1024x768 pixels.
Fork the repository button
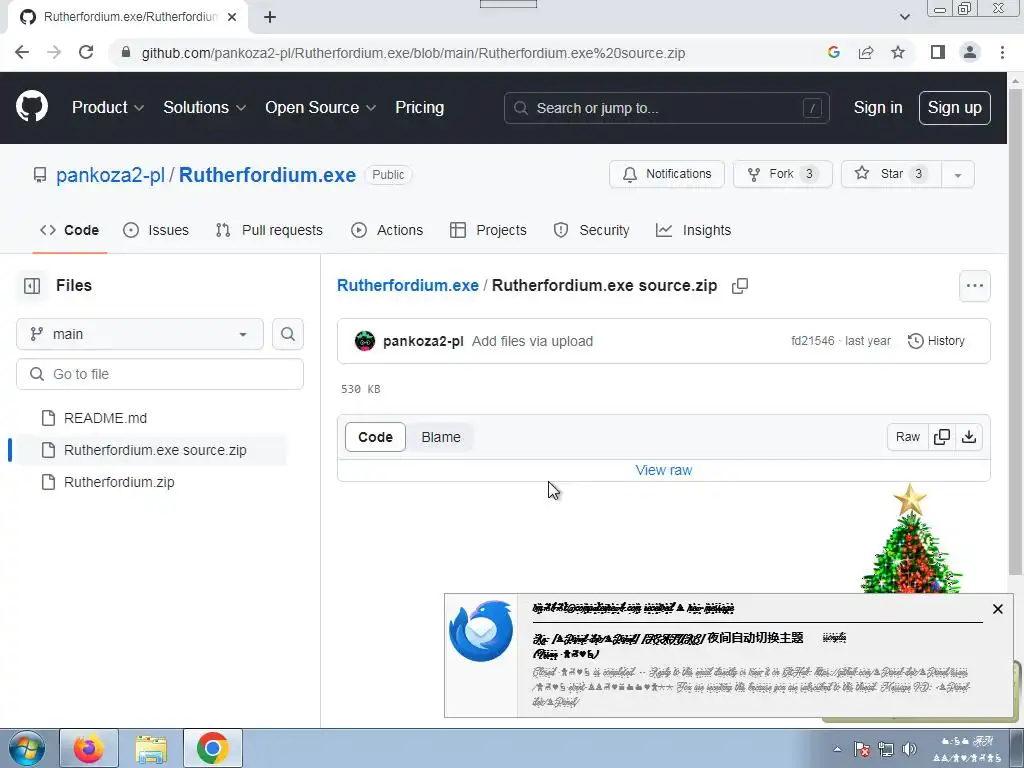(x=782, y=174)
